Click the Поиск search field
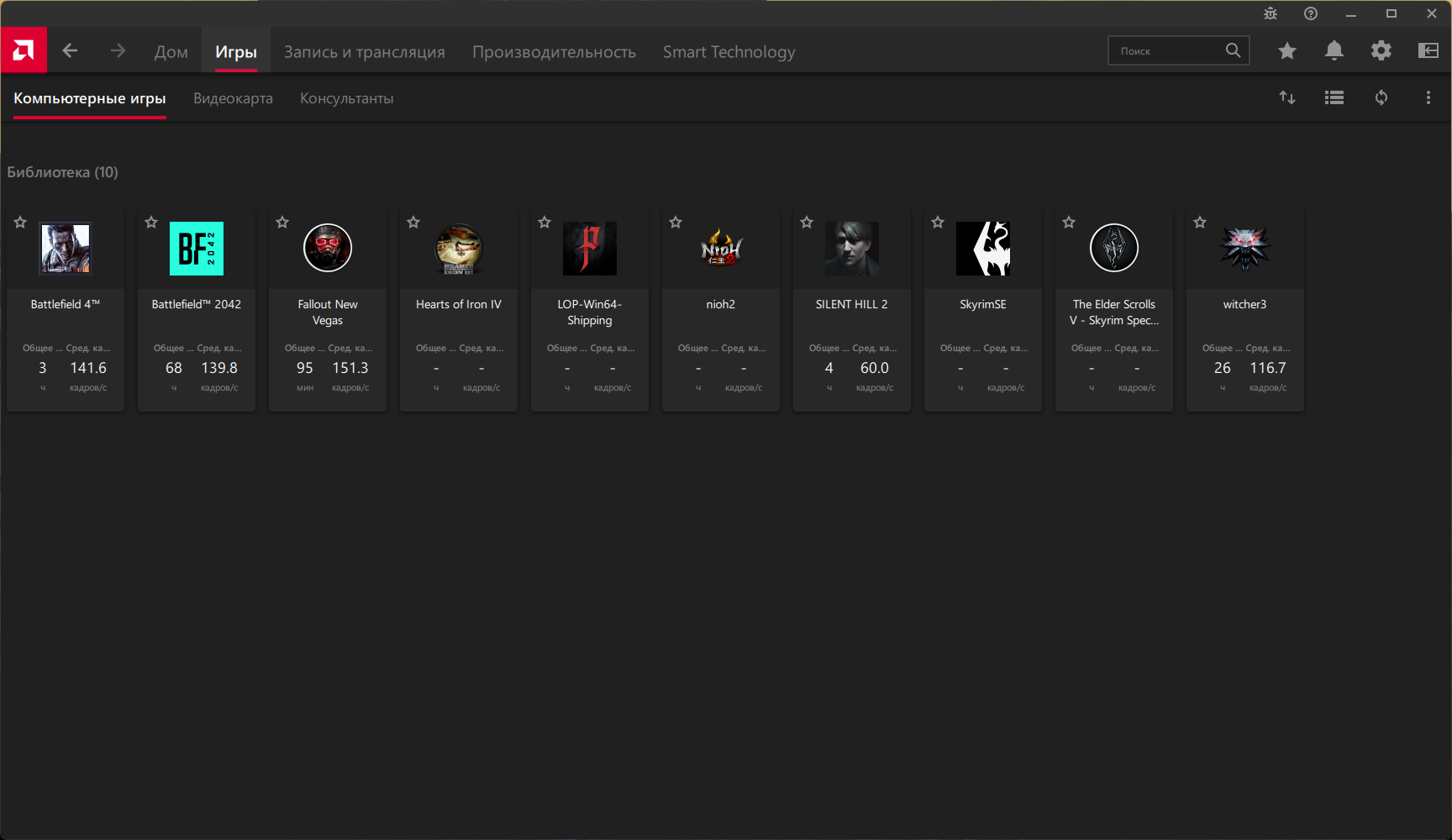Image resolution: width=1452 pixels, height=840 pixels. 1179,50
